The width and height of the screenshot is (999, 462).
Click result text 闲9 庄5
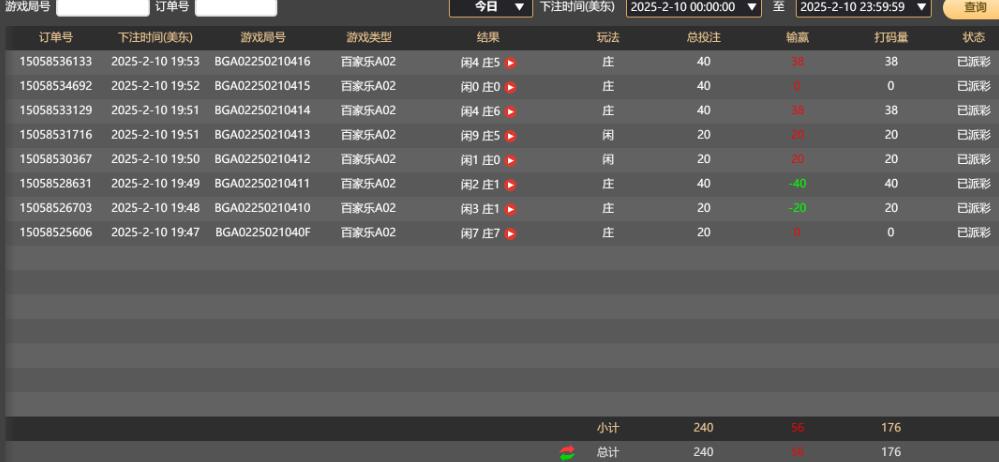tap(480, 135)
